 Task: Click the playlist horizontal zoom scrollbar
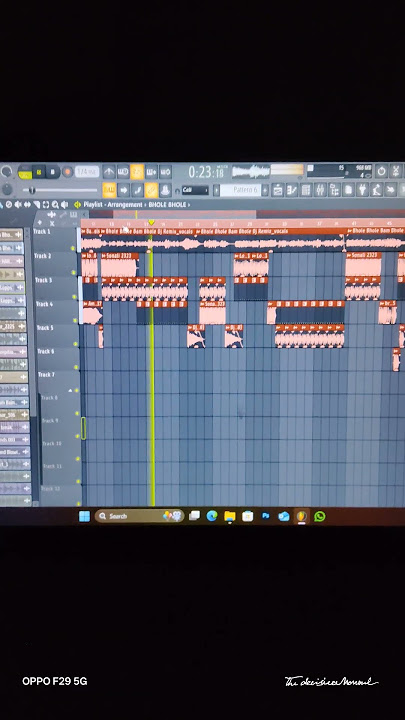184,214
